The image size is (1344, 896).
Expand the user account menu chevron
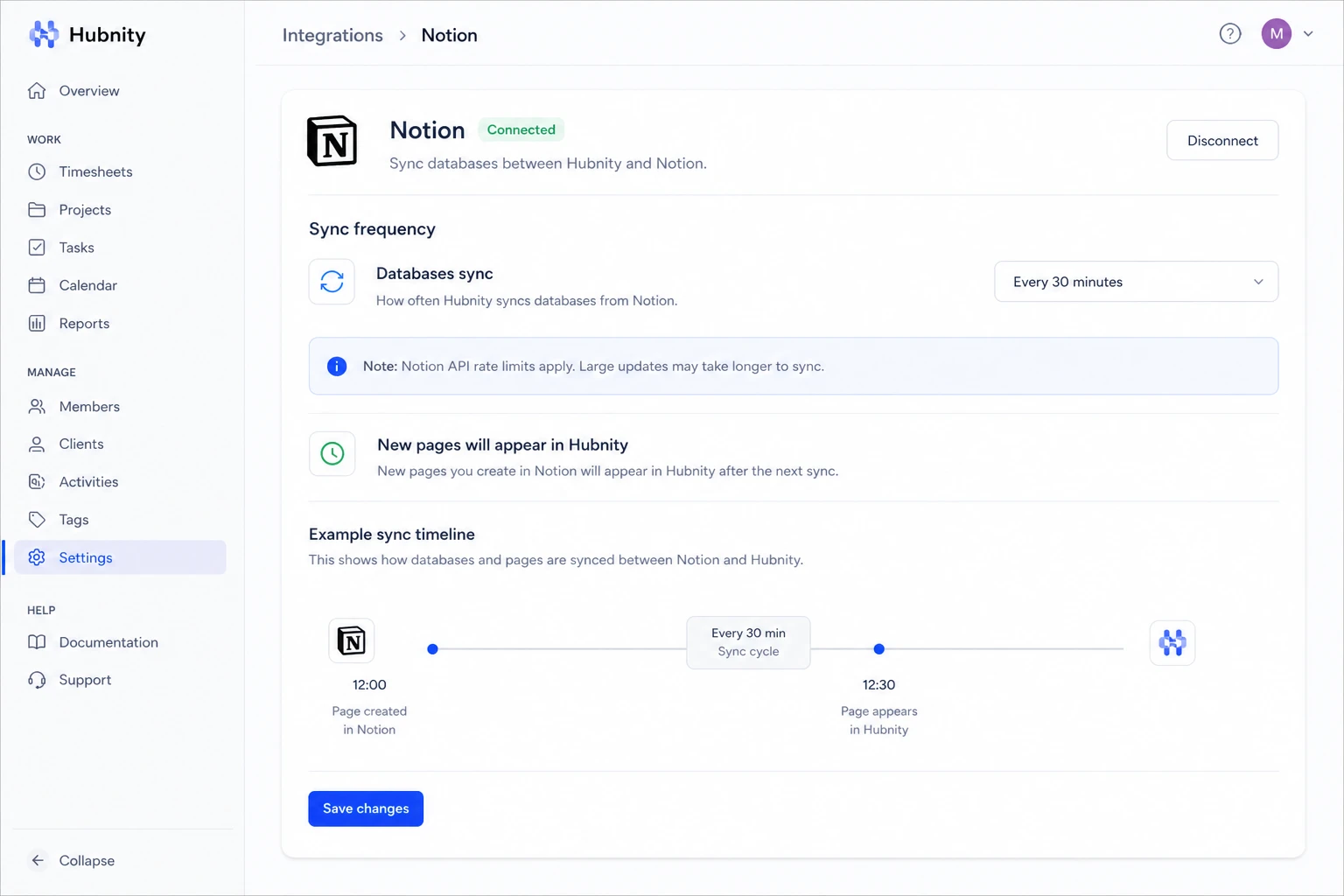click(1309, 34)
